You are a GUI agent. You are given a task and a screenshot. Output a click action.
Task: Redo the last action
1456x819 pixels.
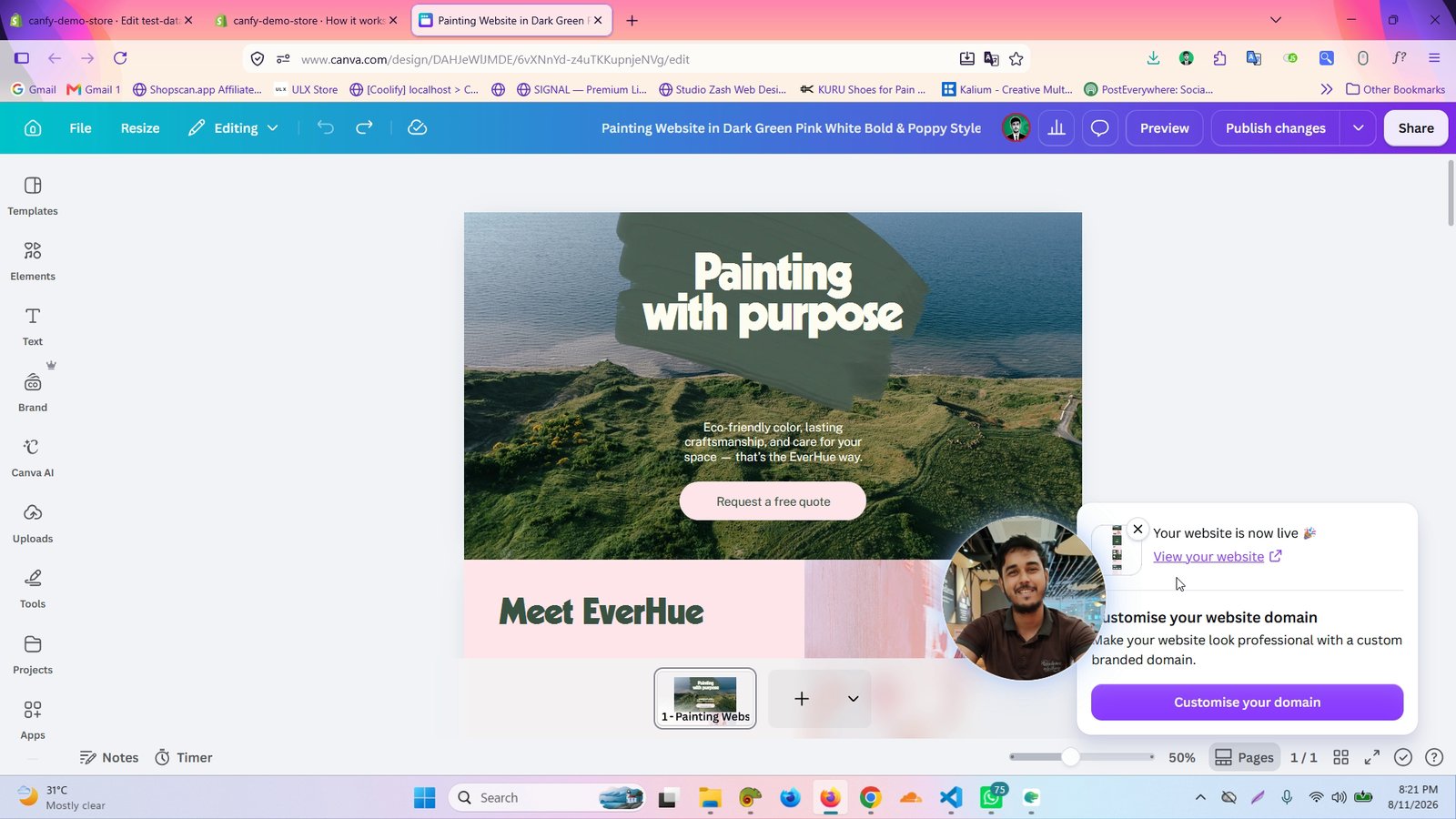pyautogui.click(x=364, y=128)
